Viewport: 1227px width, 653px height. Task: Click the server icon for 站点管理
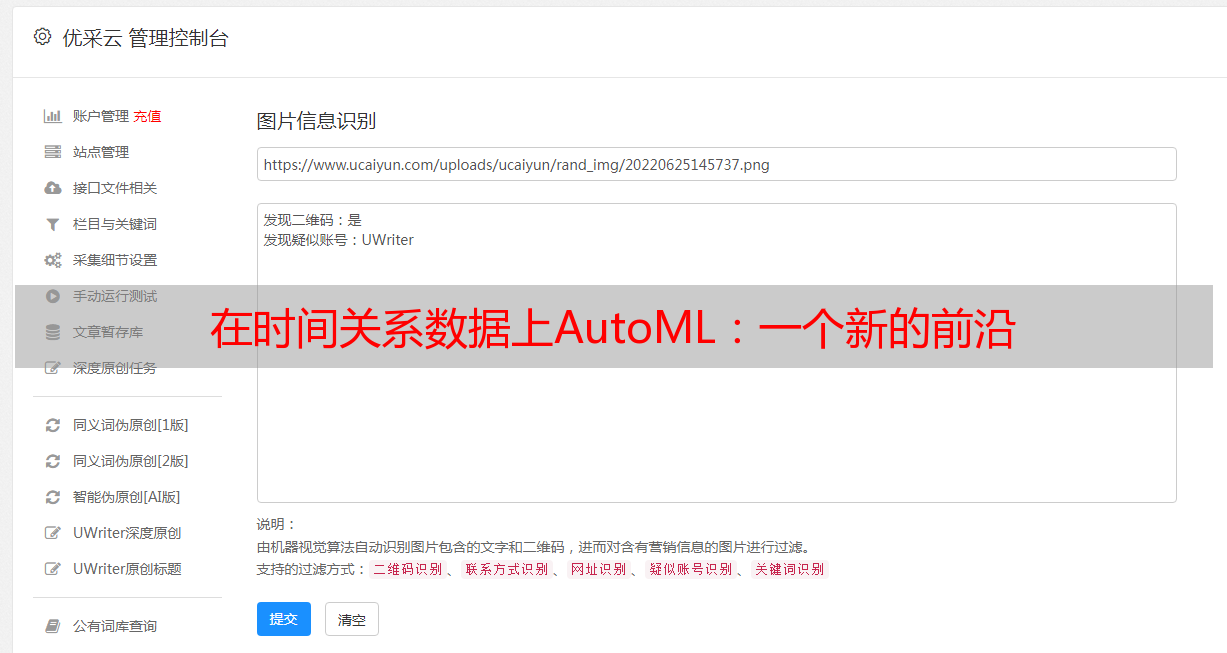point(53,152)
